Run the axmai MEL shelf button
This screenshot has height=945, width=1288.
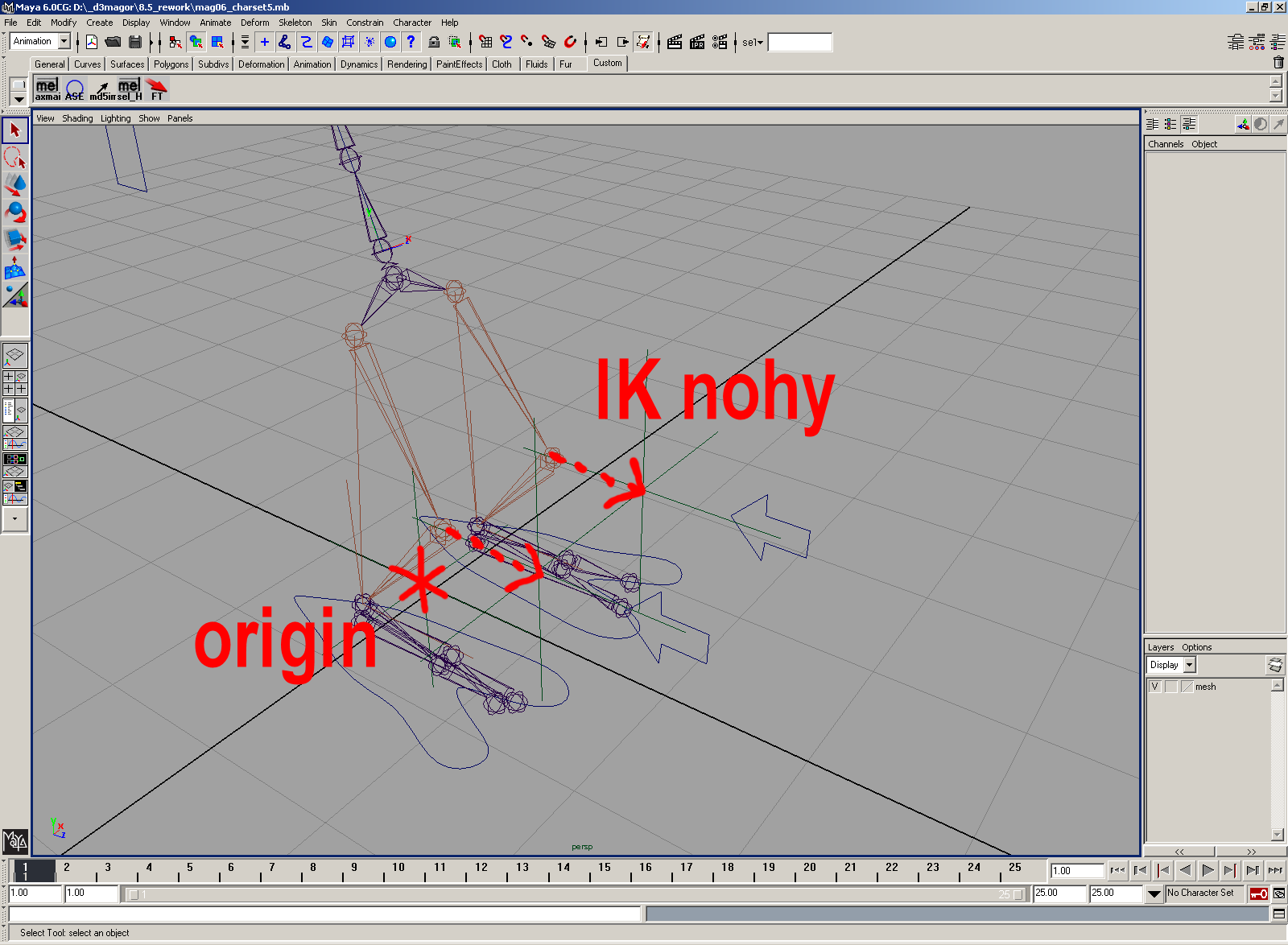[47, 89]
